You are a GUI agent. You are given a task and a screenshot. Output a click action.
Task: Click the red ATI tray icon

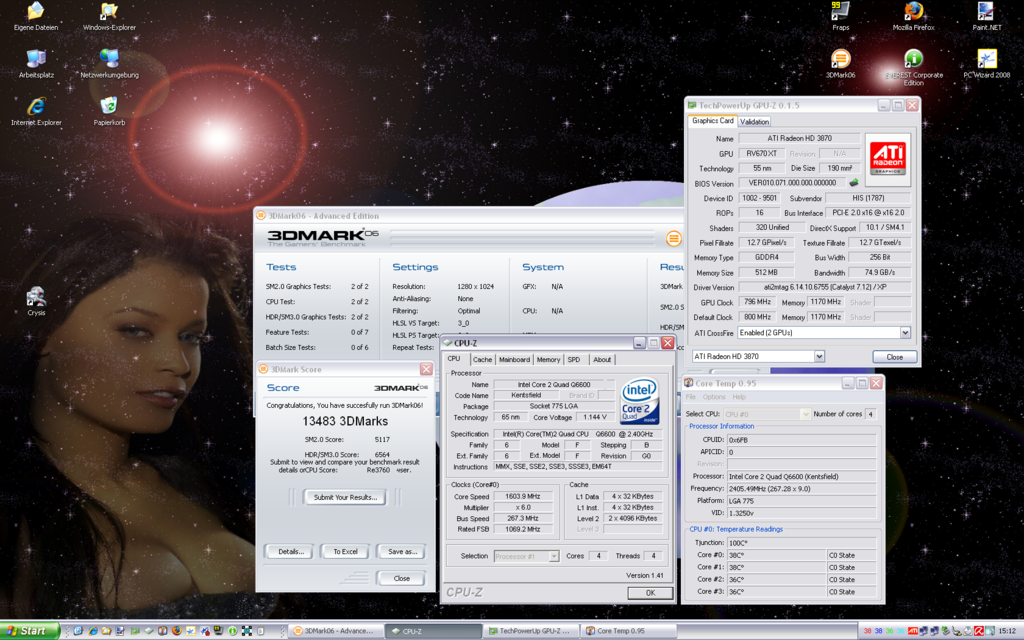[x=913, y=631]
